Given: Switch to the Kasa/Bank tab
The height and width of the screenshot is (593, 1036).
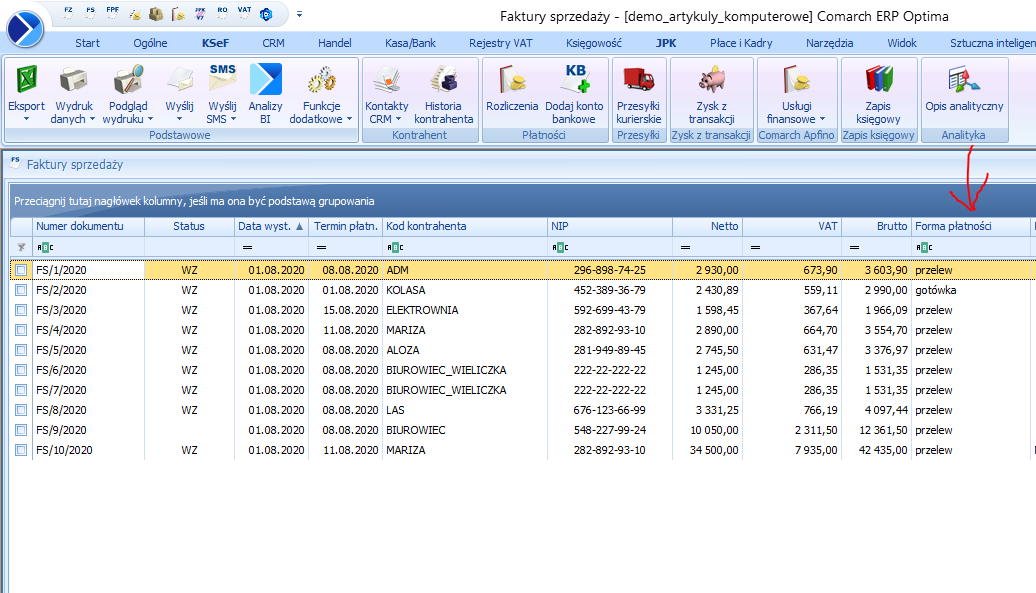Looking at the screenshot, I should (410, 43).
